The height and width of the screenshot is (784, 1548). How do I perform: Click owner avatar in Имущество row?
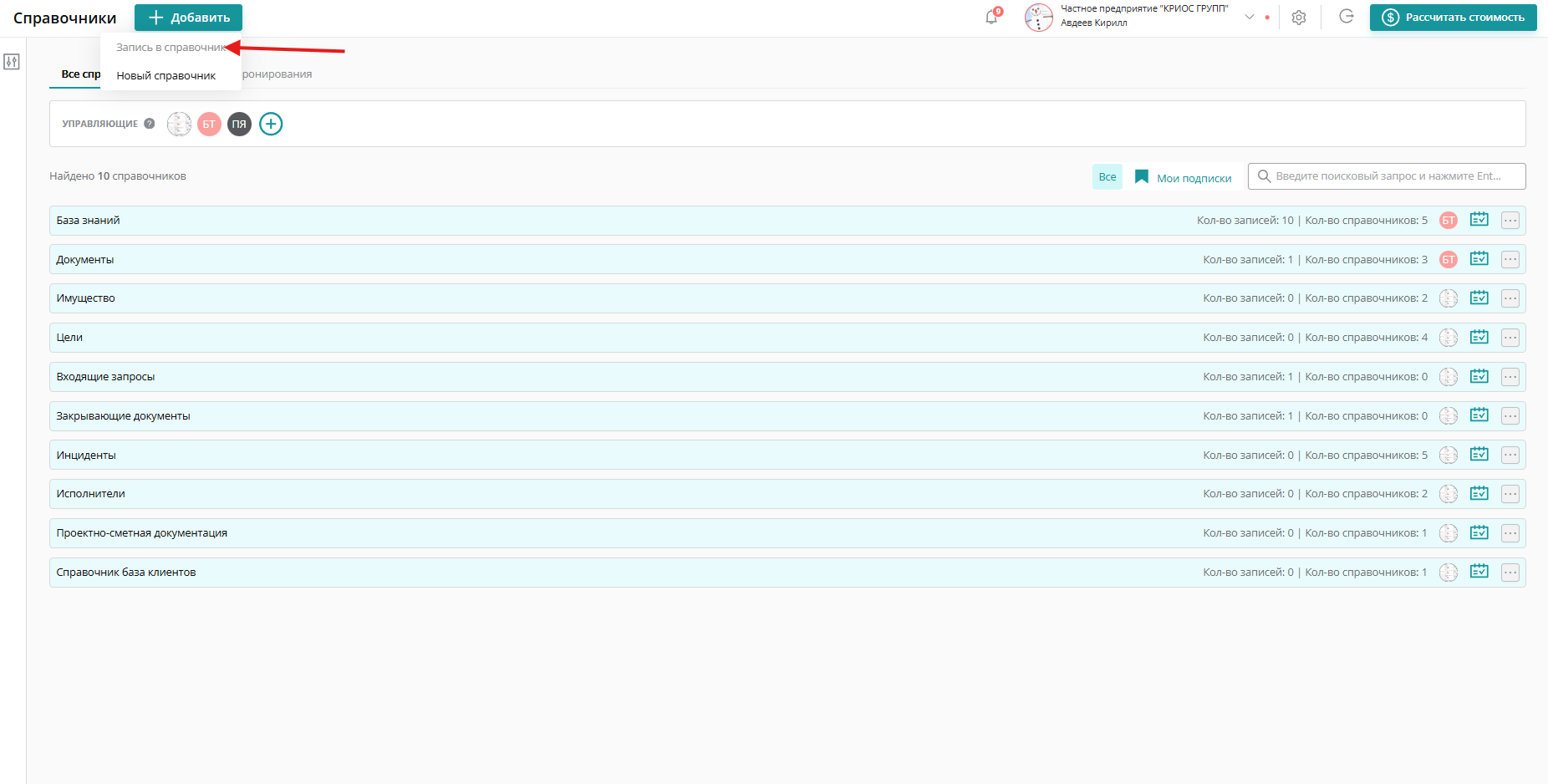[x=1449, y=298]
